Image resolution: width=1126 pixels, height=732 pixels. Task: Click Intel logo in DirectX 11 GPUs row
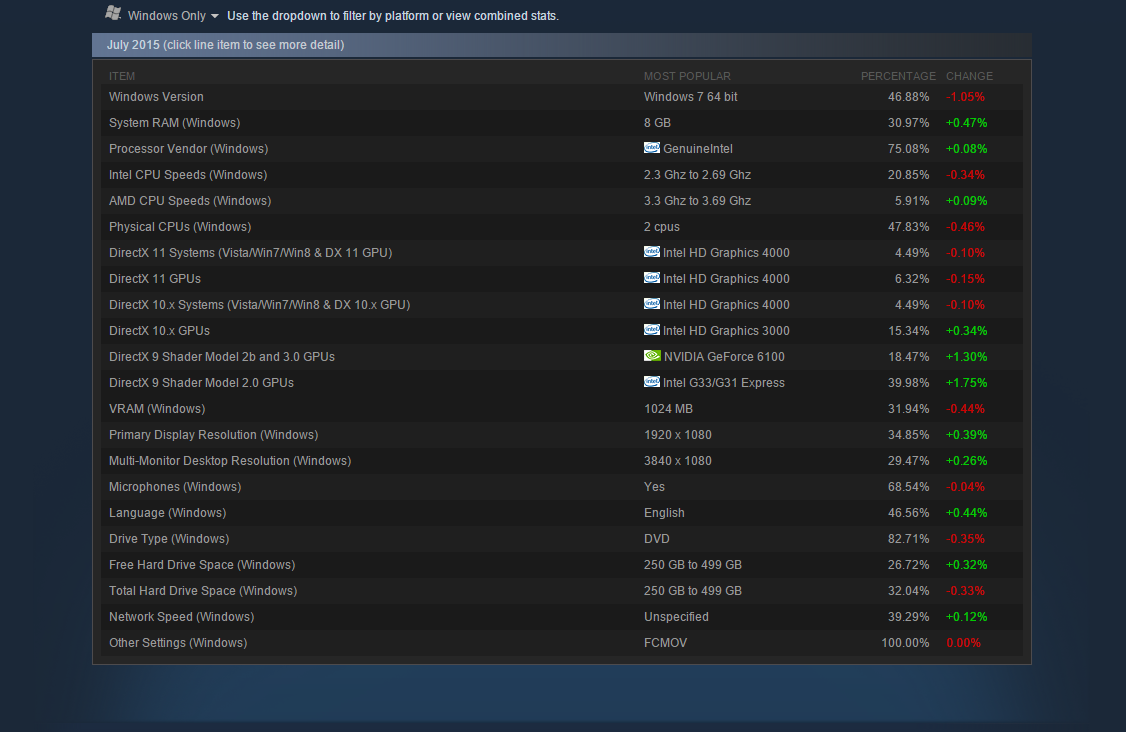coord(651,277)
